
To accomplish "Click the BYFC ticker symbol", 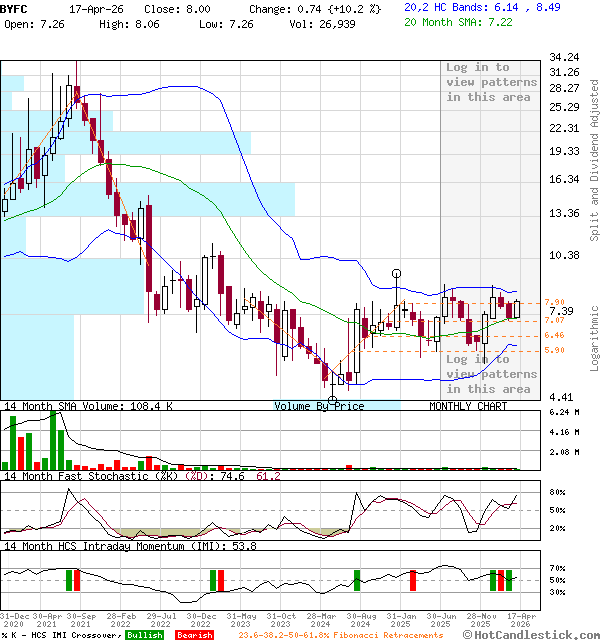I will (x=15, y=8).
